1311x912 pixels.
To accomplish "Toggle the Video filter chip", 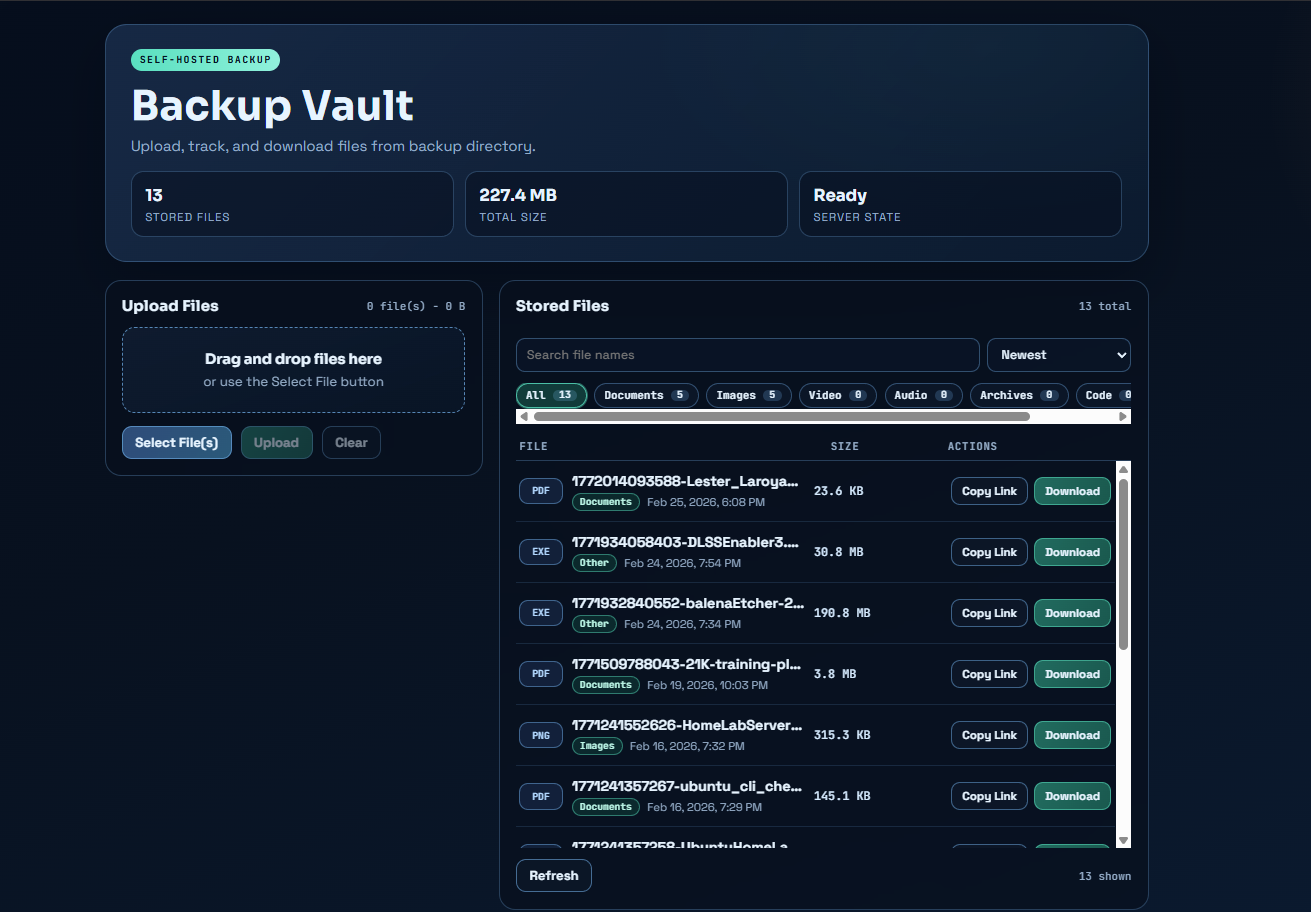I will [x=837, y=395].
